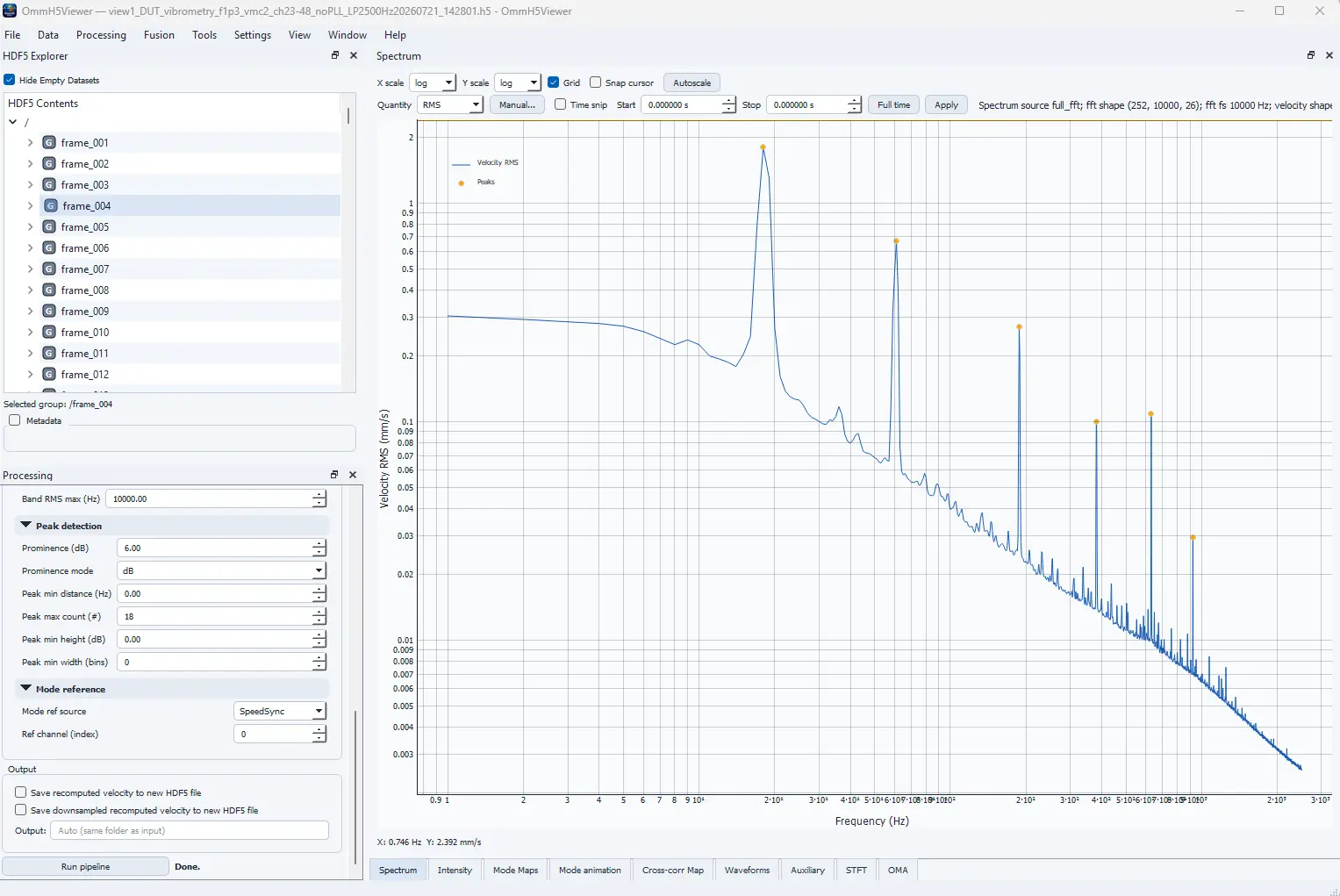The height and width of the screenshot is (896, 1340).
Task: Toggle Hide Empty Datasets checkbox
Action: point(10,80)
